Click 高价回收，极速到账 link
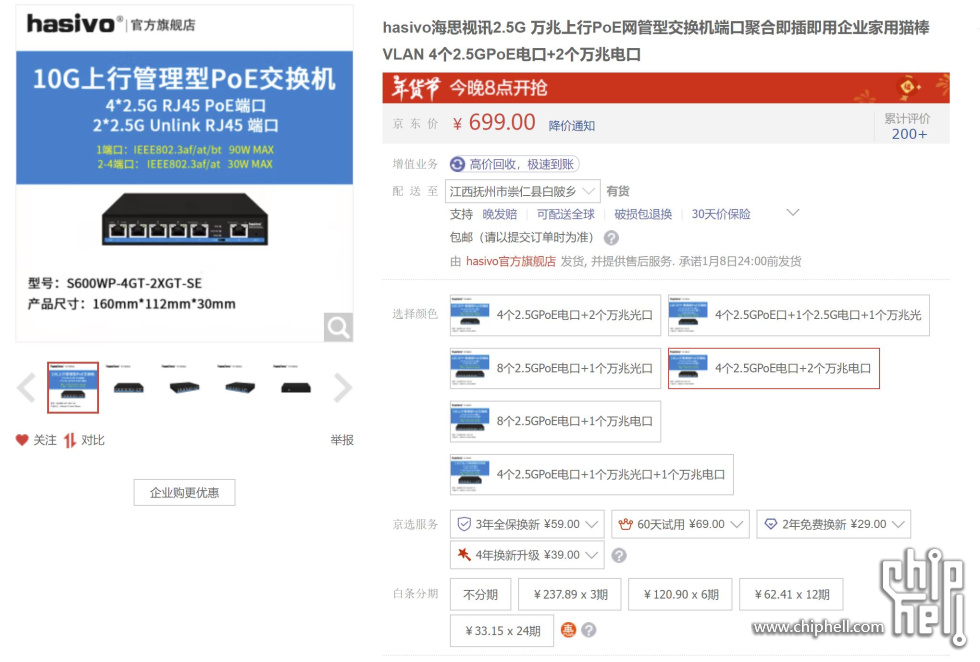Screen dimensions: 980x662 pyautogui.click(x=521, y=164)
